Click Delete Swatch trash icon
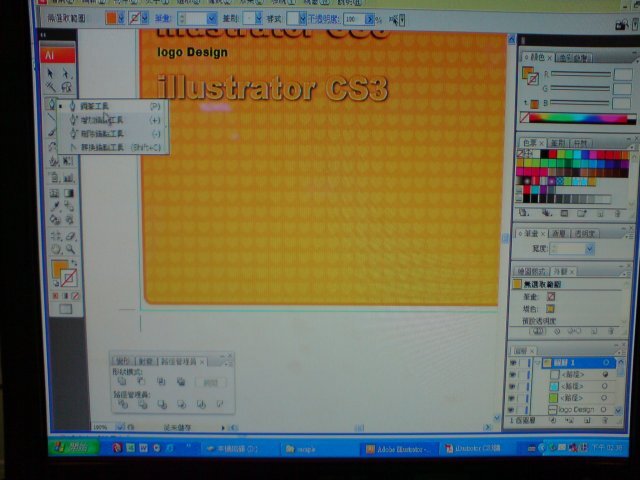The width and height of the screenshot is (640, 480). point(618,214)
